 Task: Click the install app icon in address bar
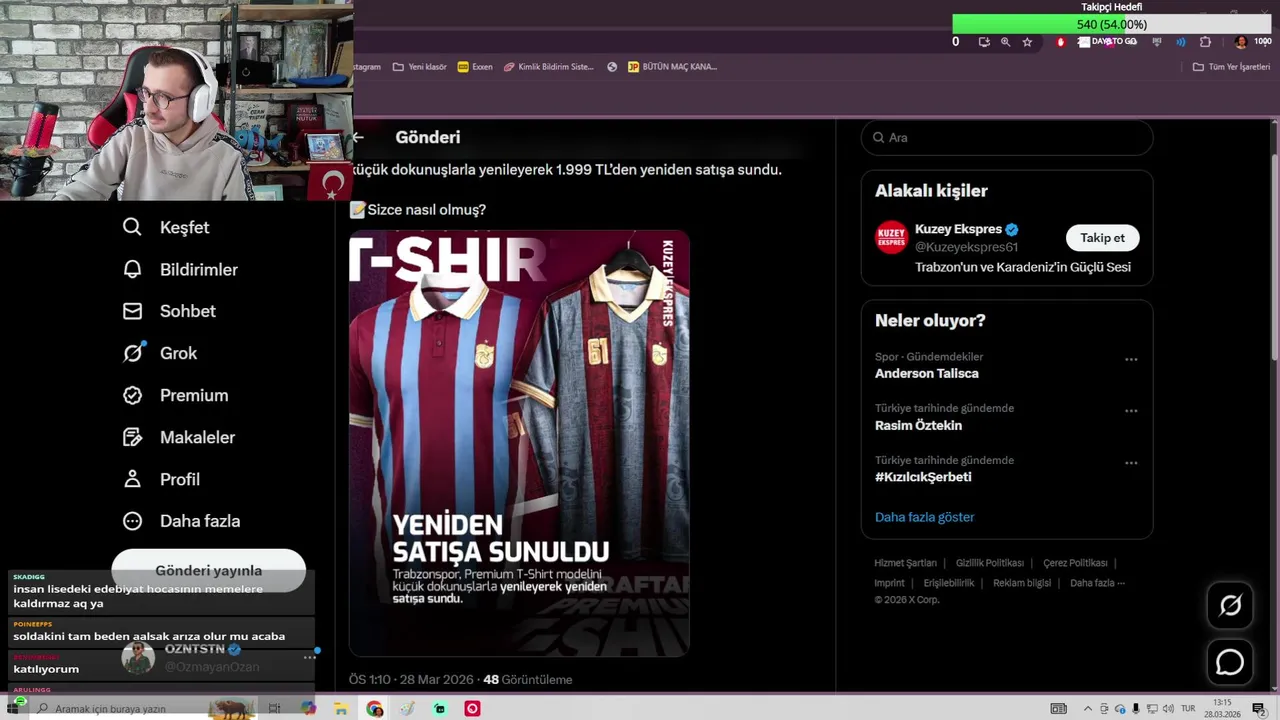pos(984,42)
